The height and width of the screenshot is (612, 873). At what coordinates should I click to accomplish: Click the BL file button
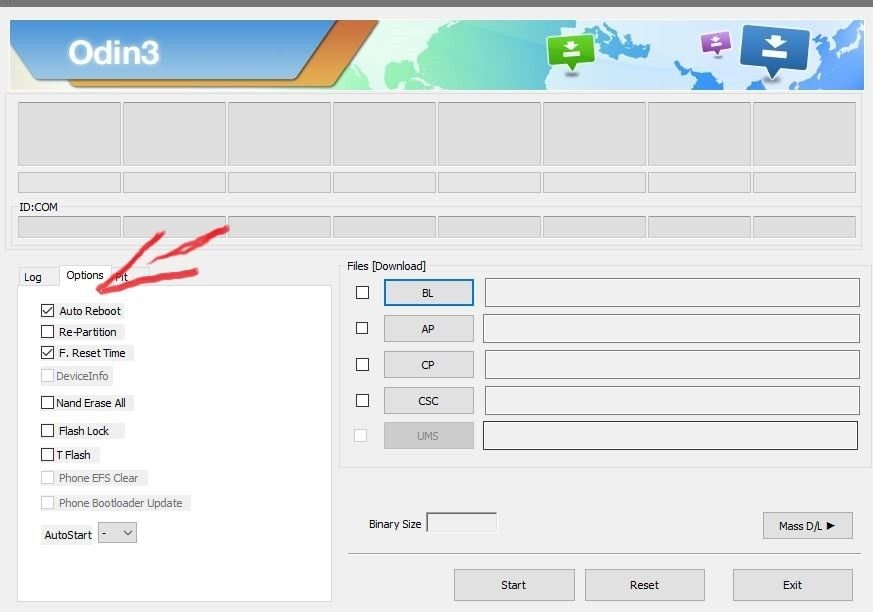point(429,293)
